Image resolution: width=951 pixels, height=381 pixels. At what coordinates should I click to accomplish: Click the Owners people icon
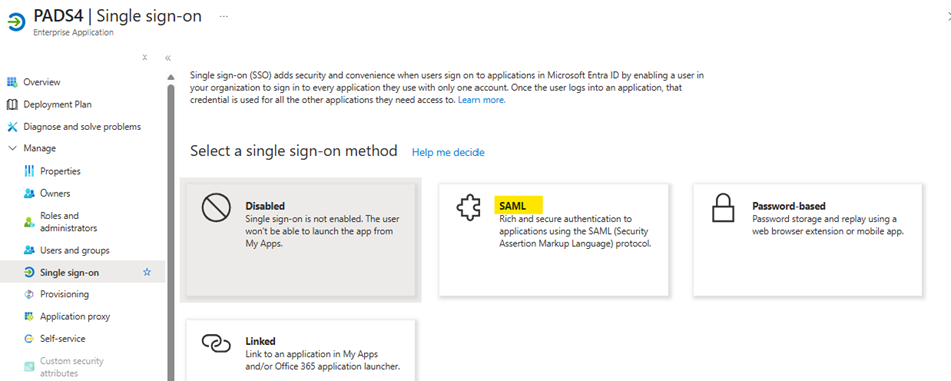pos(29,194)
